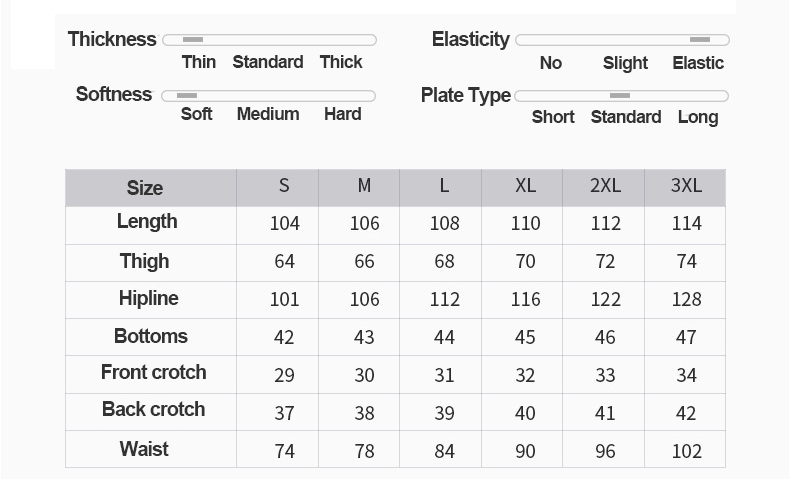Choose the 'Slight' elasticity label

[x=625, y=63]
